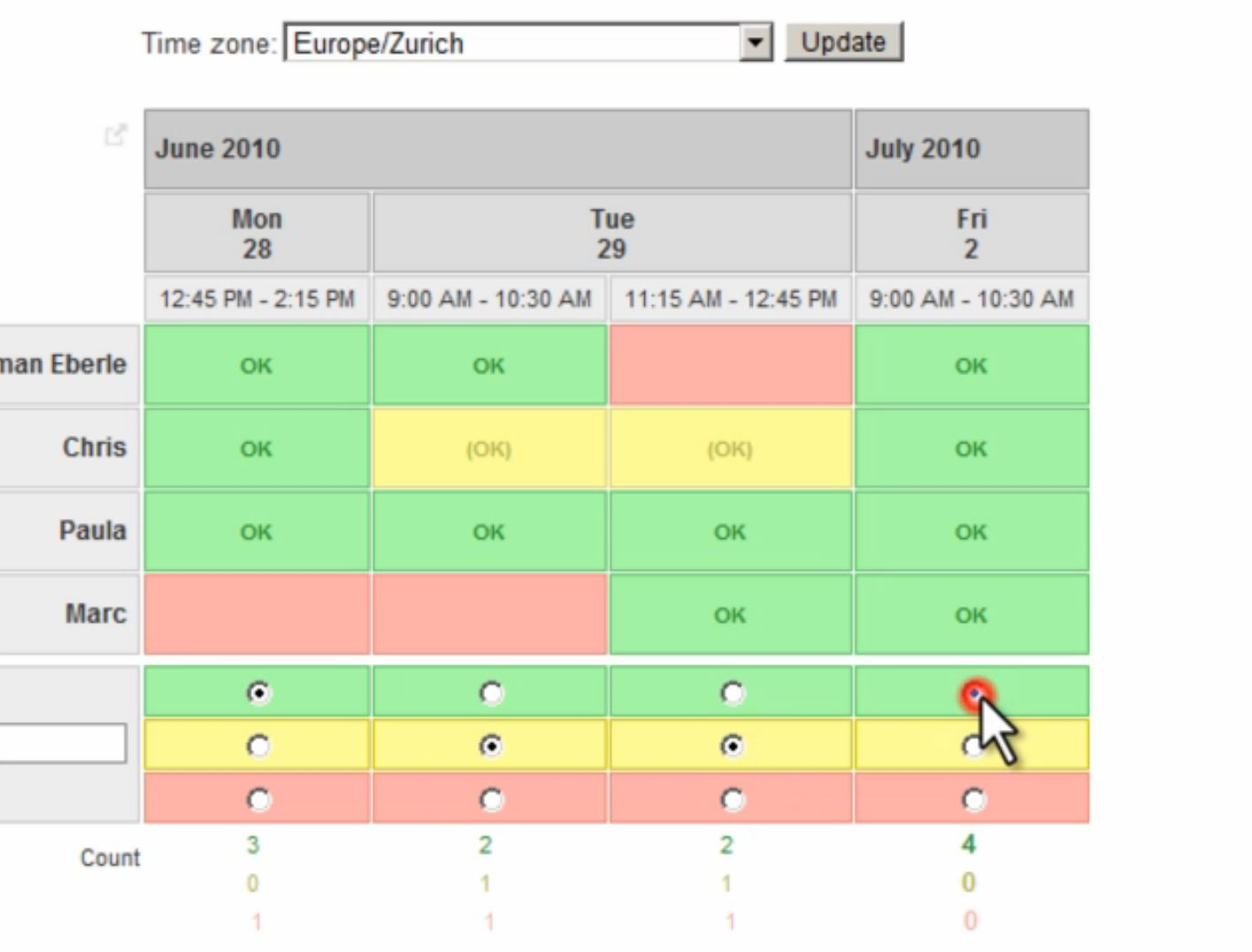Image resolution: width=1252 pixels, height=952 pixels.
Task: Click Marc's OK cell for Tue 11:15
Action: [x=729, y=614]
